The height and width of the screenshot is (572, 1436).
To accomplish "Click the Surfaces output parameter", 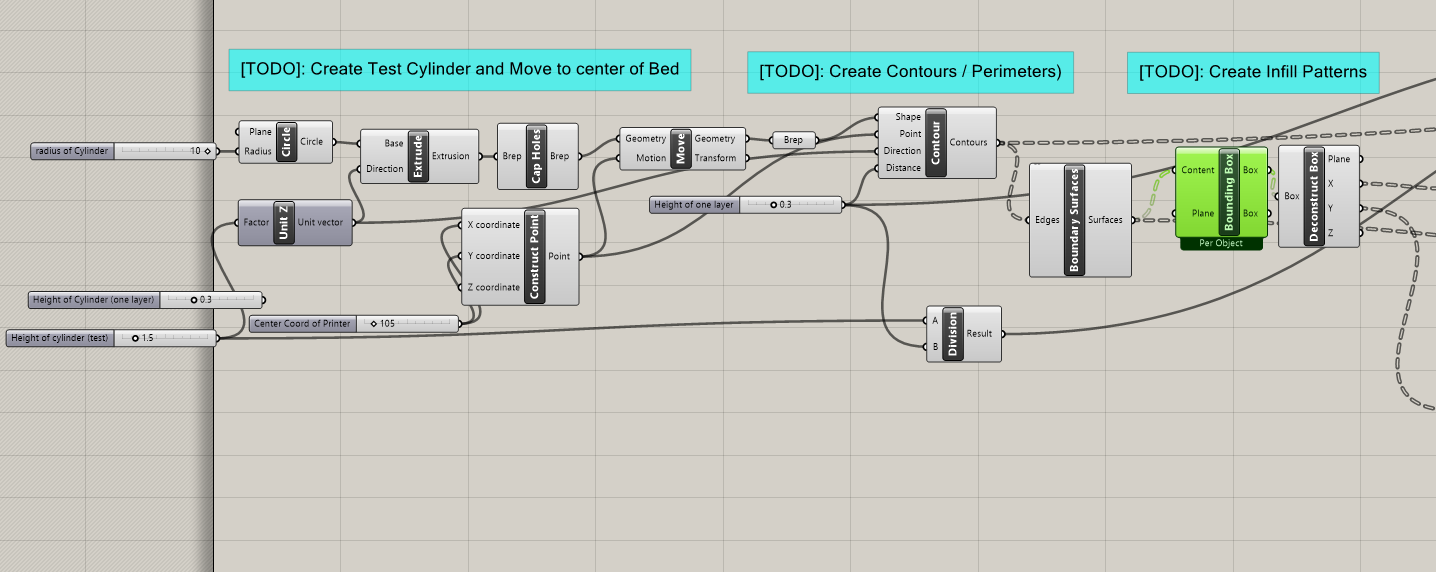I will point(1105,220).
